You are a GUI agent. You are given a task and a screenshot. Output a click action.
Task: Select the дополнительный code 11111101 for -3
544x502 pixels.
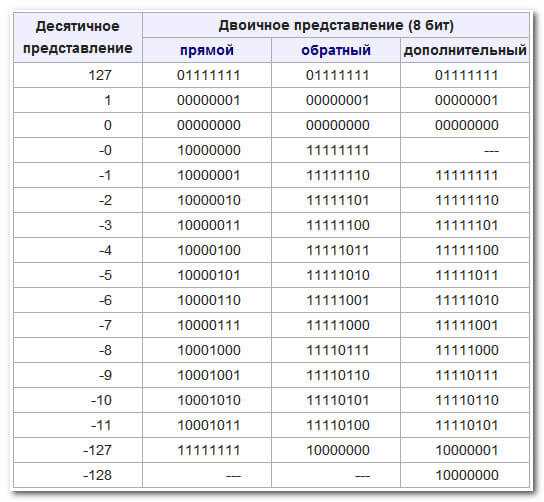[467, 225]
